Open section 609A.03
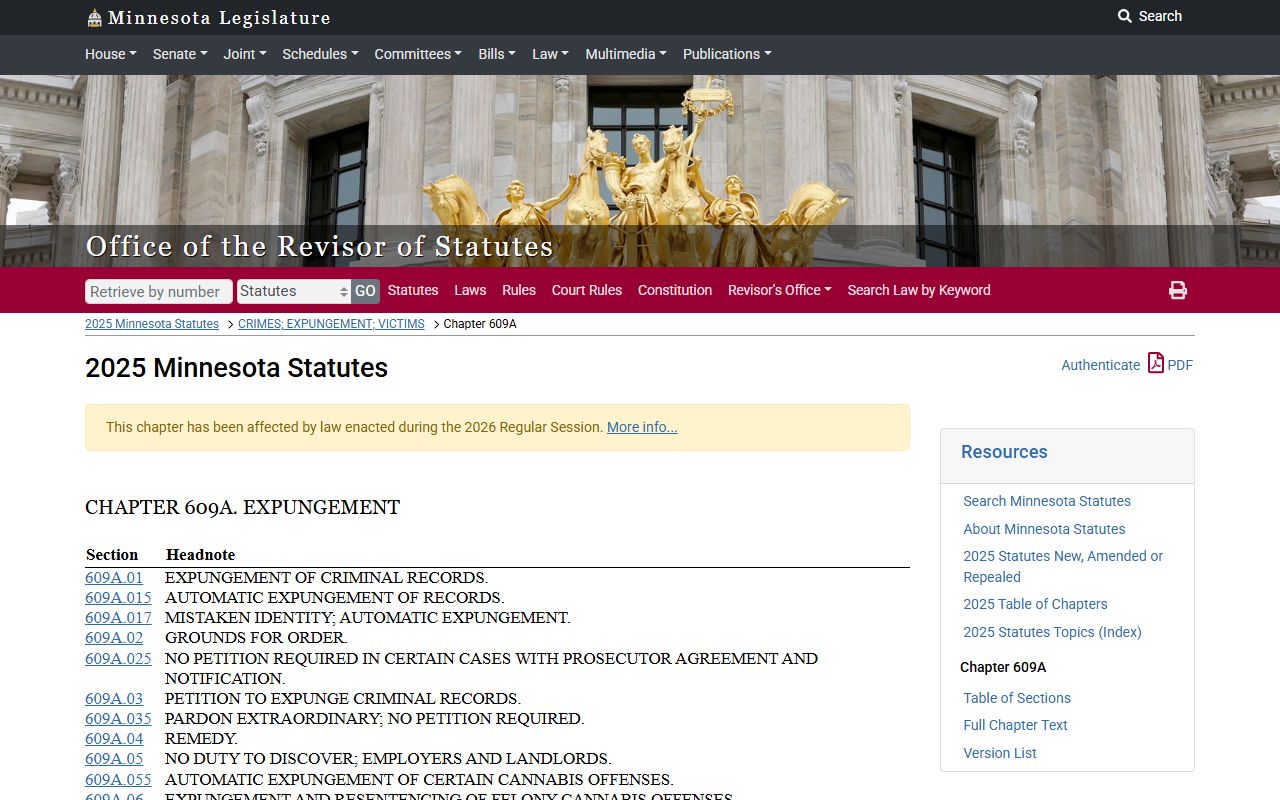1280x800 pixels. 114,699
